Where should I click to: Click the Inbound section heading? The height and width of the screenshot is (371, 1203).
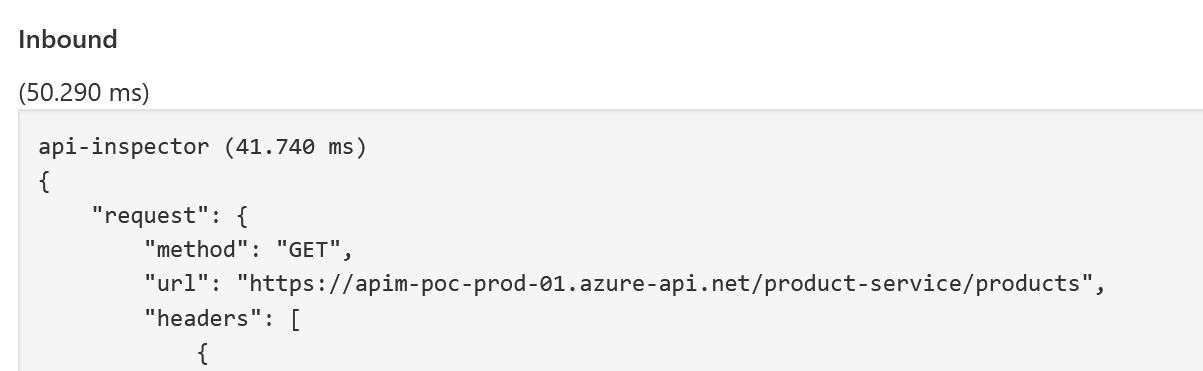(68, 40)
